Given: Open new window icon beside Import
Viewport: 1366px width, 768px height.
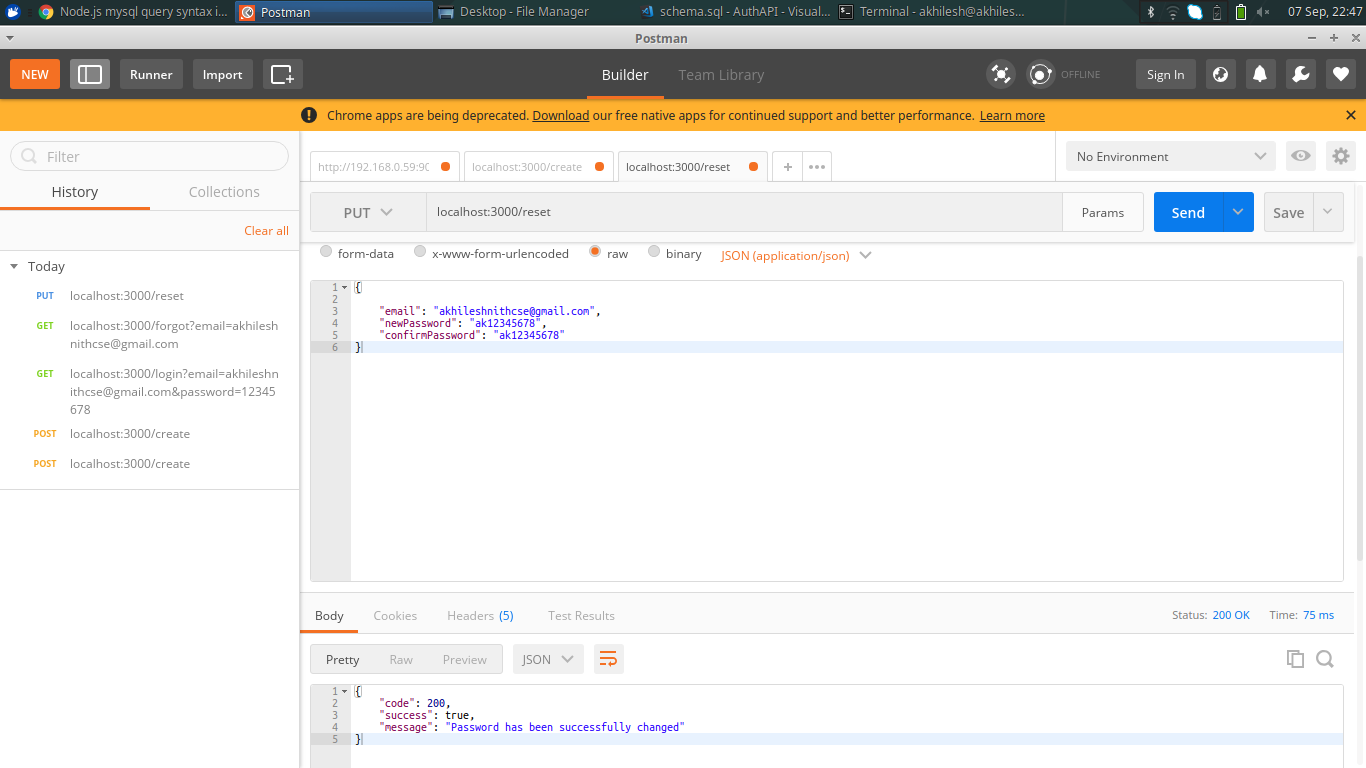Looking at the screenshot, I should 283,74.
